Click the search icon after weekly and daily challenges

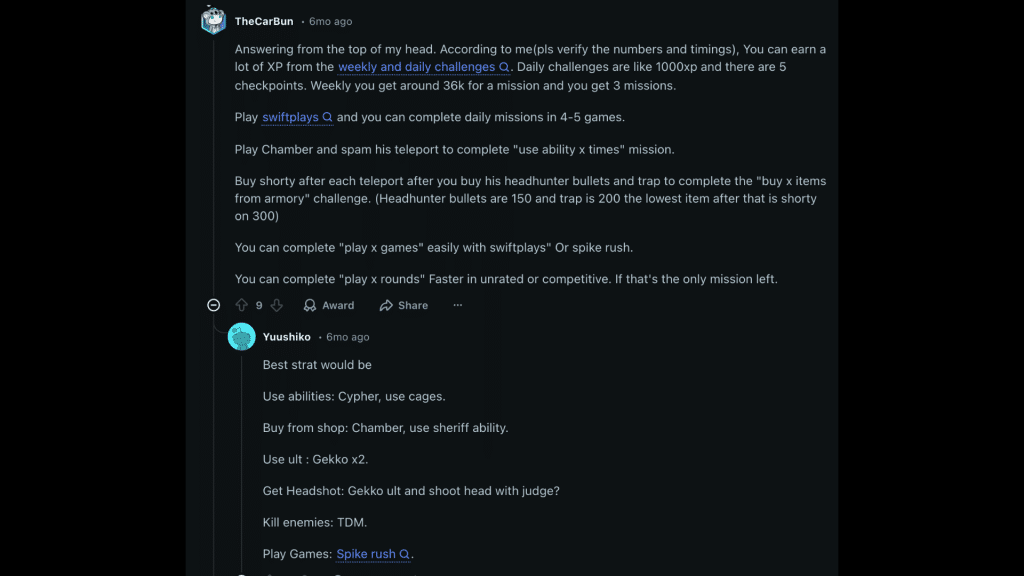pyautogui.click(x=505, y=67)
